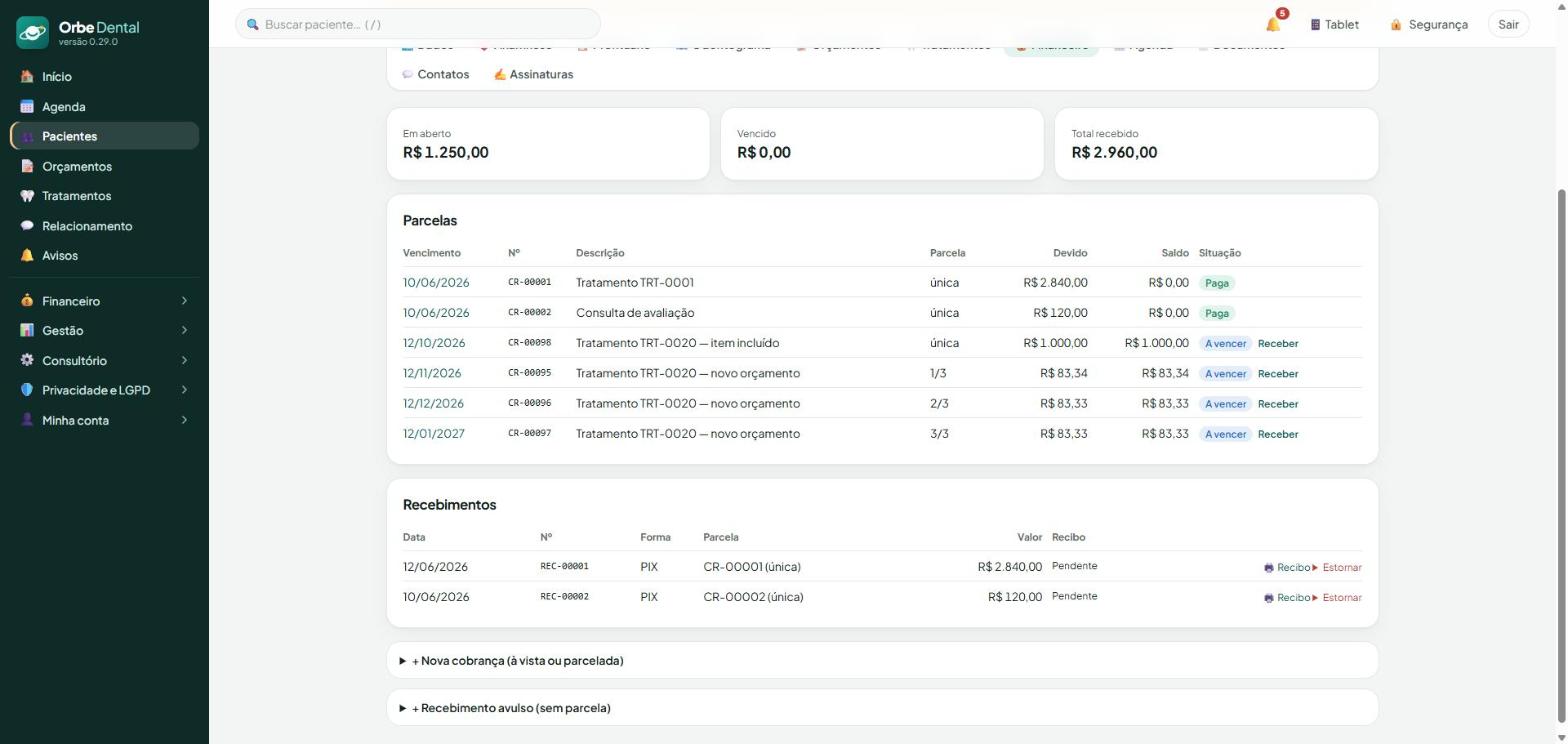Click the Orçamentos sidebar icon

coord(27,166)
